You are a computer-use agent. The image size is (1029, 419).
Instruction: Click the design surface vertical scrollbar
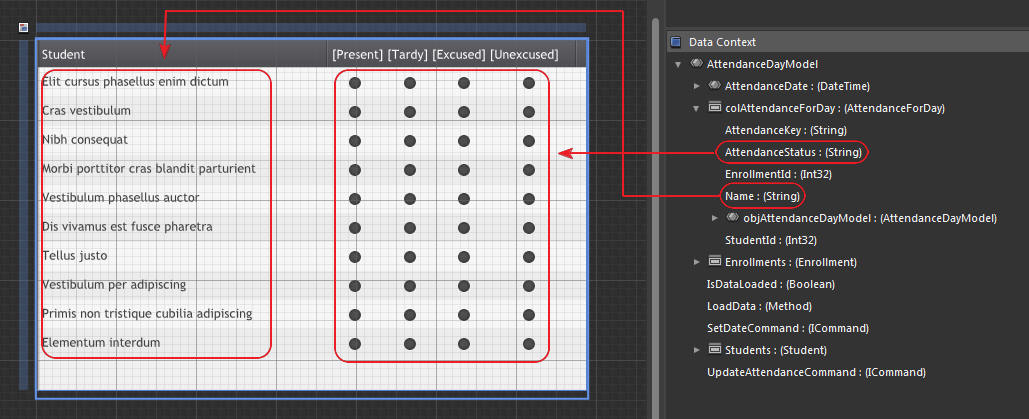(x=655, y=217)
